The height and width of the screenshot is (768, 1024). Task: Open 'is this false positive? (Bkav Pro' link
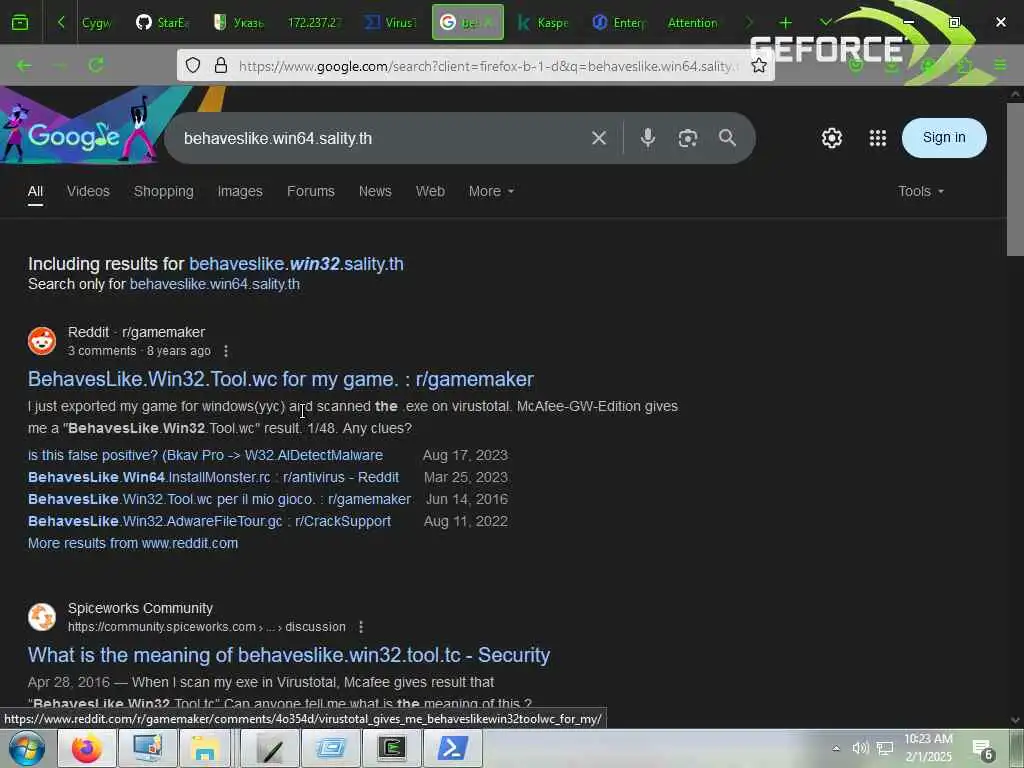click(x=206, y=455)
